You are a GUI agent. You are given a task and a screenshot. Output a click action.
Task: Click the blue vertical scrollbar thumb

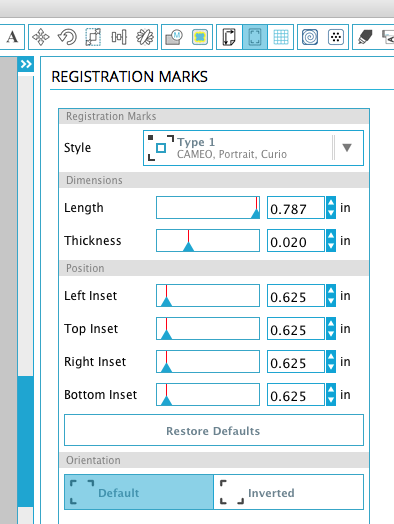pos(25,441)
